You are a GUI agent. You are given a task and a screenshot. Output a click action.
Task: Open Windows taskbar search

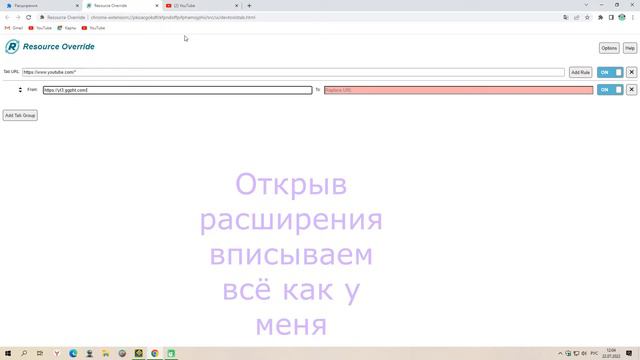pyautogui.click(x=24, y=353)
